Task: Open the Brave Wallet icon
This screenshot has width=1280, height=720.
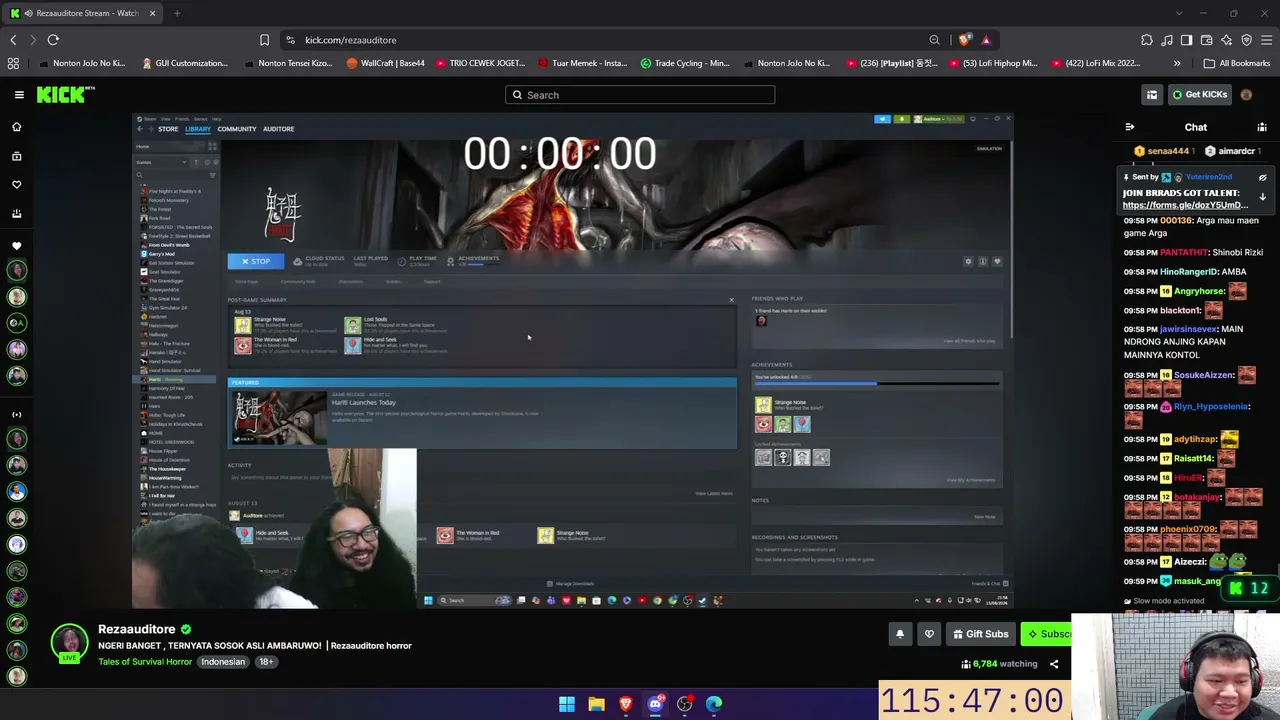Action: (1206, 40)
